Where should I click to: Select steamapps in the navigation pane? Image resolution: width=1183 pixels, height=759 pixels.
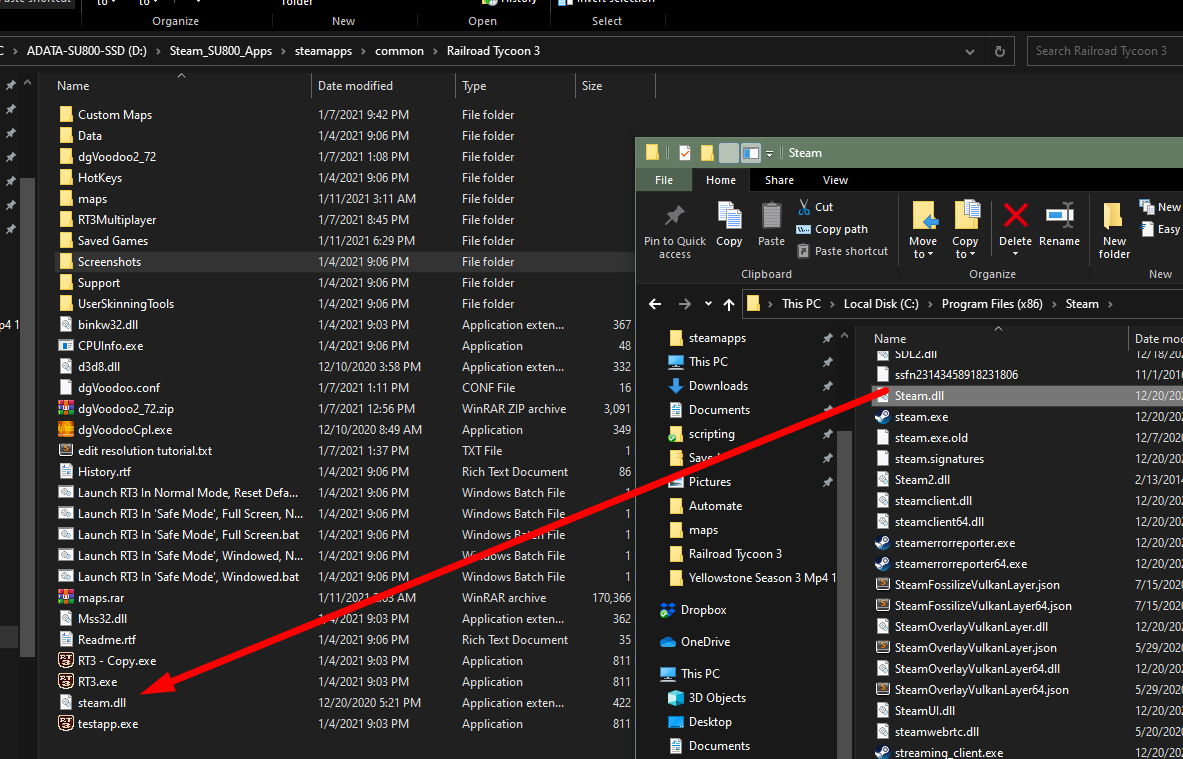[x=717, y=338]
